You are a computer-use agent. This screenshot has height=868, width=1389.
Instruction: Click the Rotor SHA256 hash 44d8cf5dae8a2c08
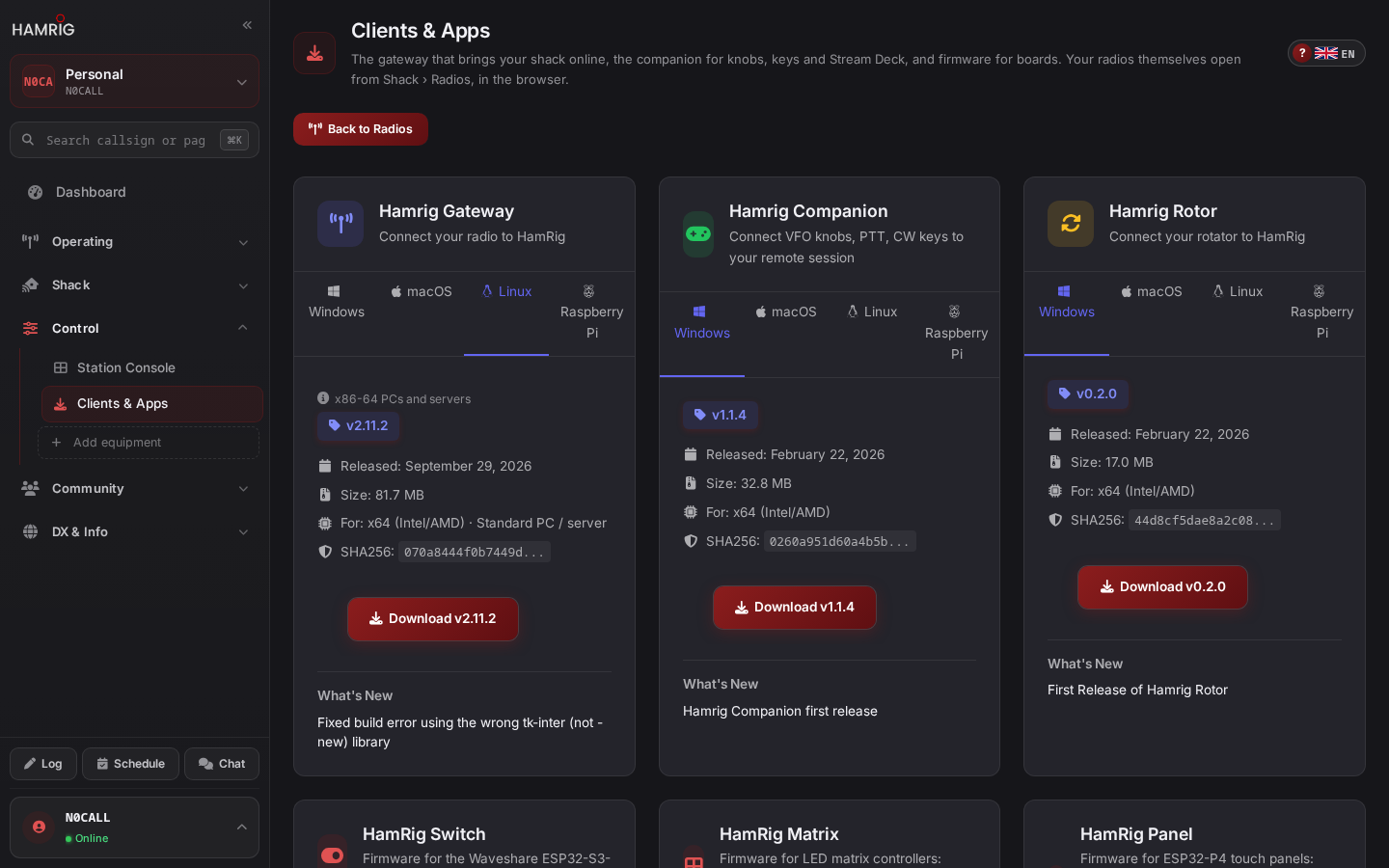[x=1205, y=521]
